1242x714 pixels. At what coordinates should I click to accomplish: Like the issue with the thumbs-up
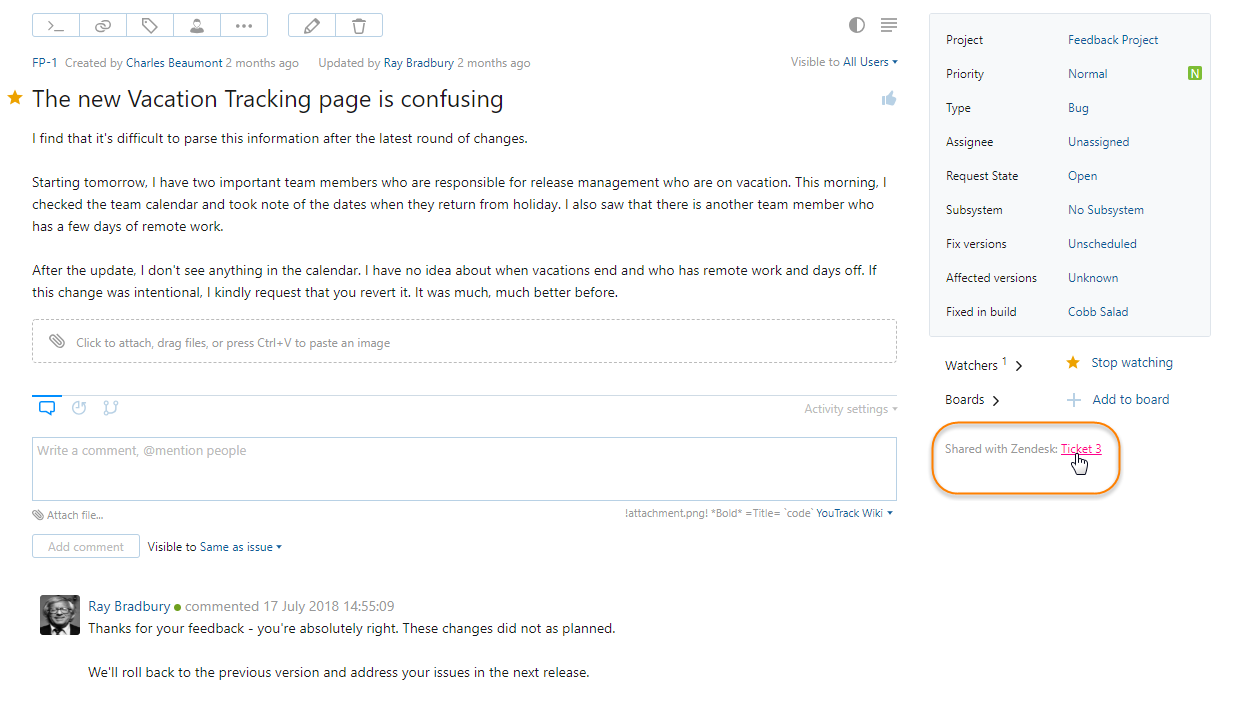coord(888,98)
